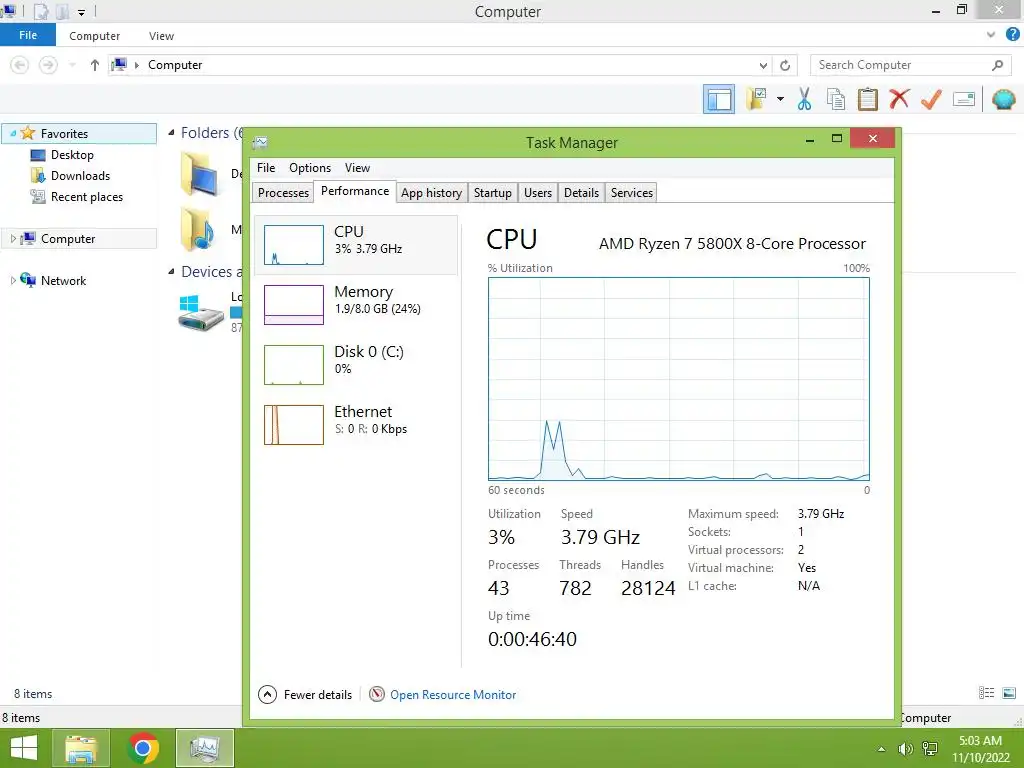Switch to the Startup tab
This screenshot has height=768, width=1024.
[x=492, y=193]
